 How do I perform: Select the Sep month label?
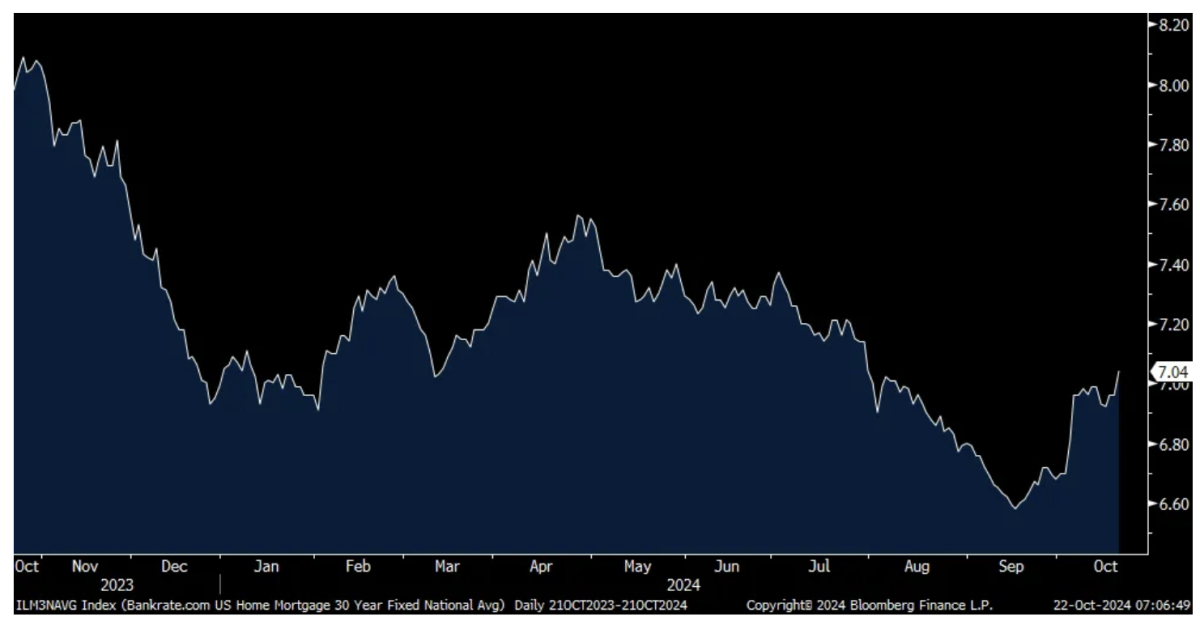tap(1011, 566)
